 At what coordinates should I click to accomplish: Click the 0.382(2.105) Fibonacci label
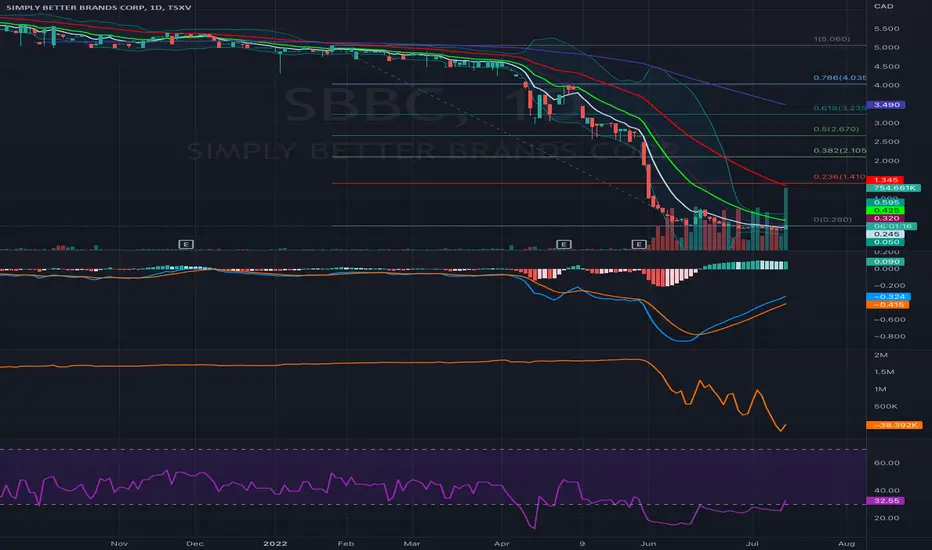(x=839, y=150)
